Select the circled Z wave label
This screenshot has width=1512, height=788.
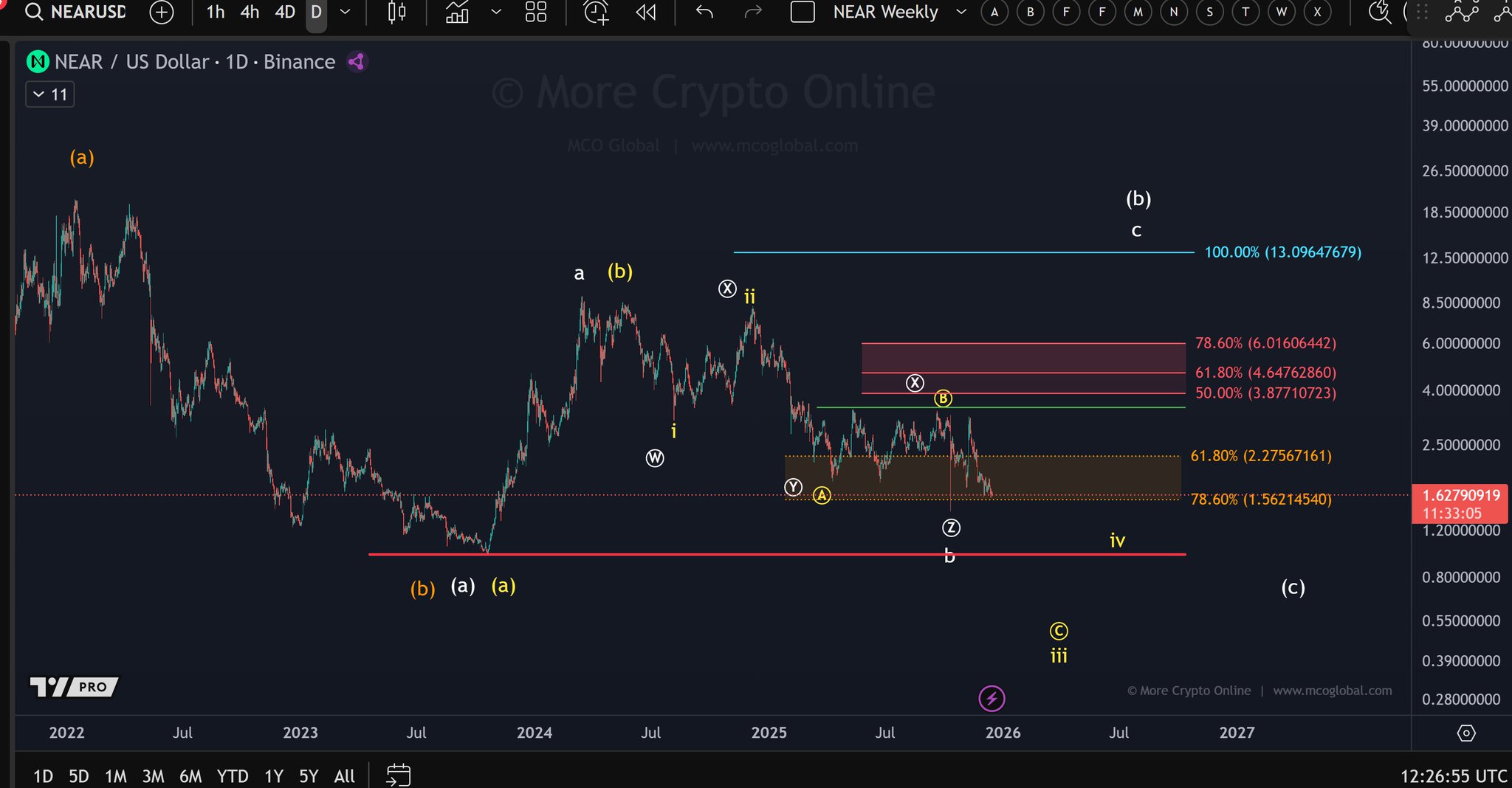(951, 528)
